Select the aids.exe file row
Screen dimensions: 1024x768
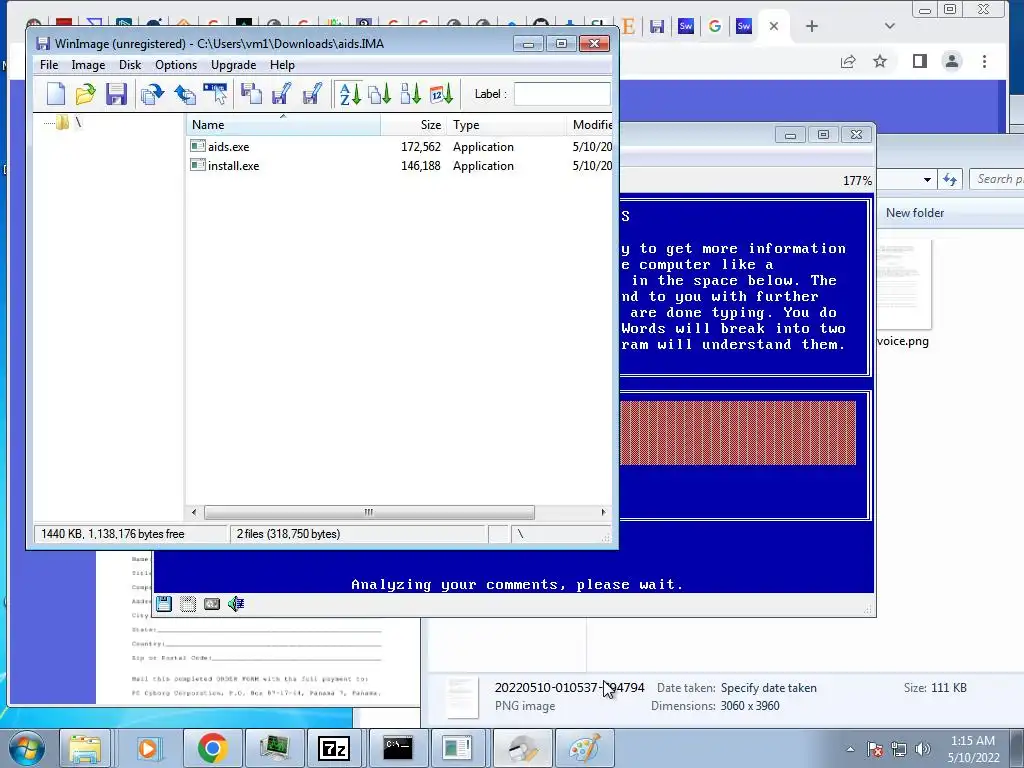[400, 147]
